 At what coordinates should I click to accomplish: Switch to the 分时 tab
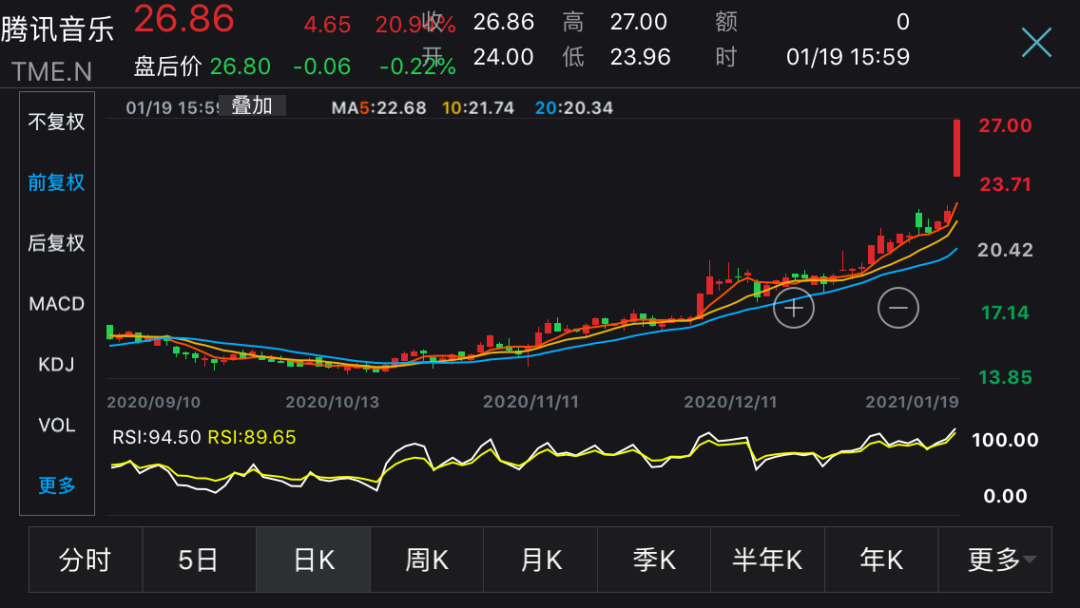[x=85, y=560]
